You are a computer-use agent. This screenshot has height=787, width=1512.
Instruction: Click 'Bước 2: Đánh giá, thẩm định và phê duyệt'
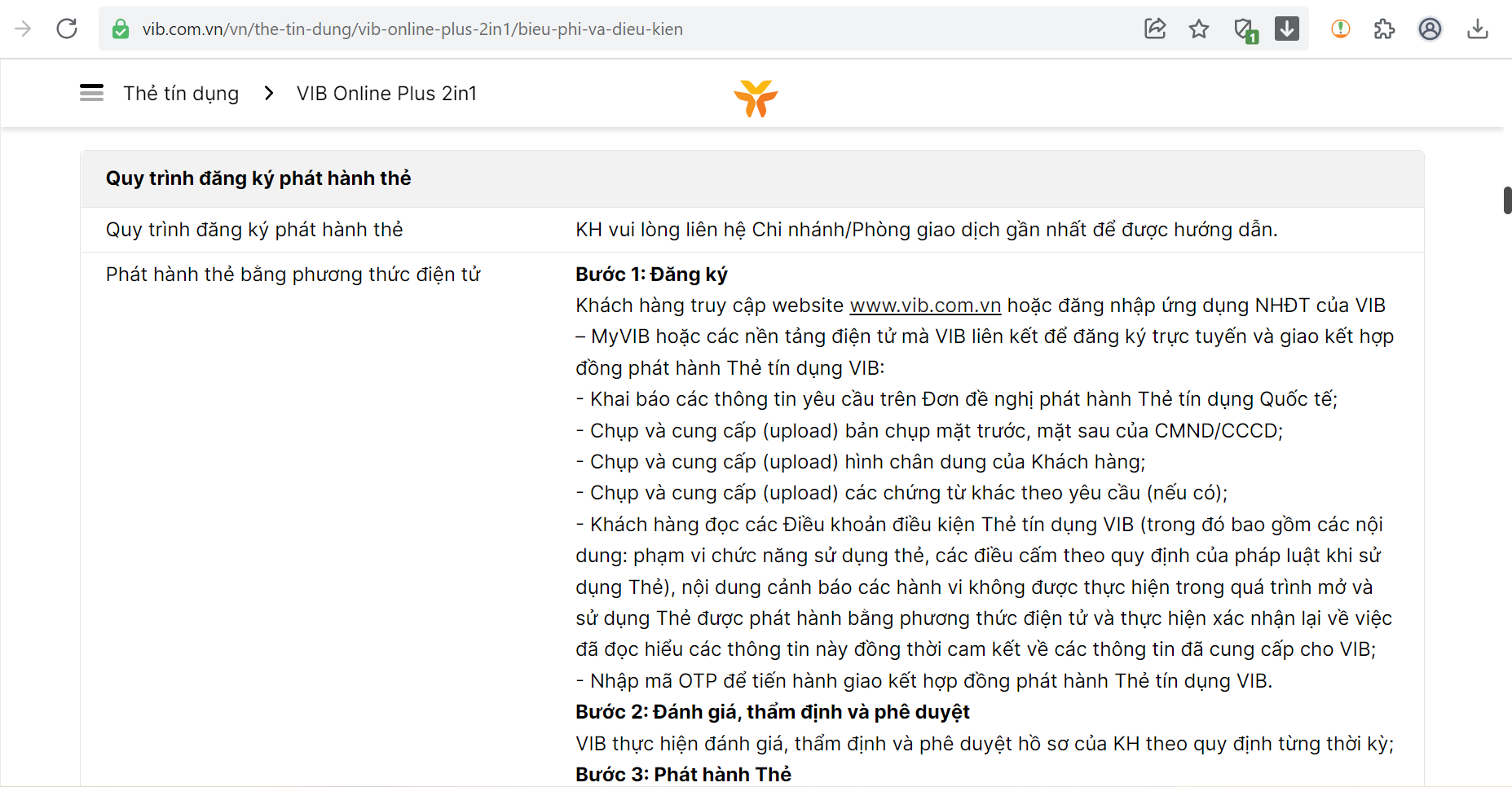tap(773, 712)
